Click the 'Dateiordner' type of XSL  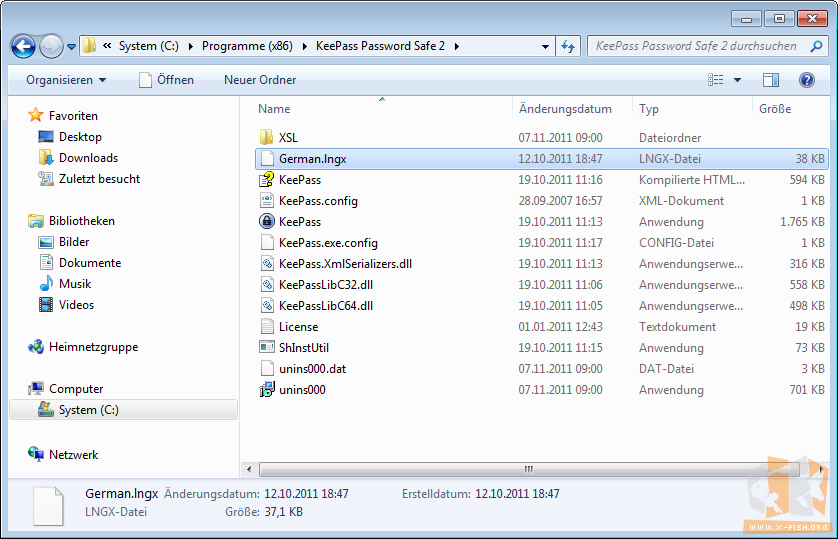tap(670, 138)
